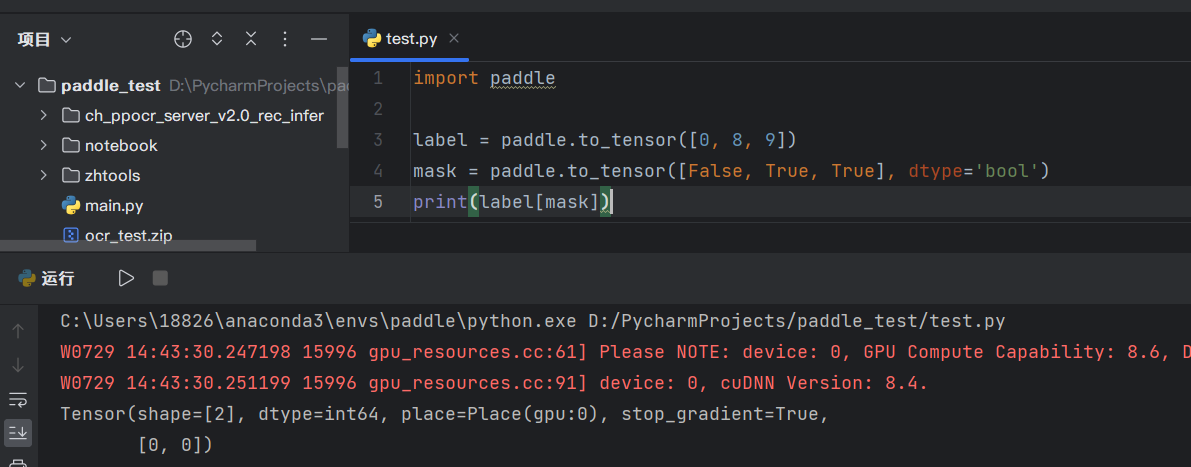Click the locate file target icon
The height and width of the screenshot is (467, 1191).
tap(183, 39)
